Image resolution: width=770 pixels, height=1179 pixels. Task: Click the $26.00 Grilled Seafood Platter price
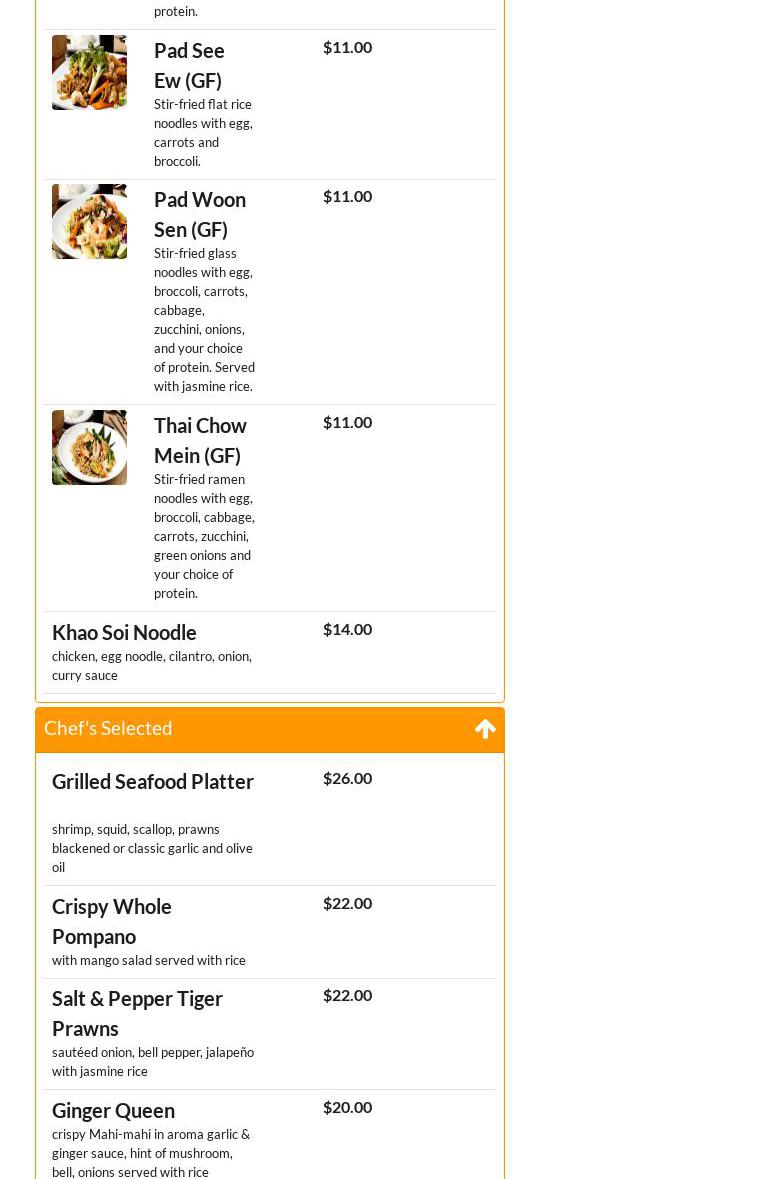[347, 778]
